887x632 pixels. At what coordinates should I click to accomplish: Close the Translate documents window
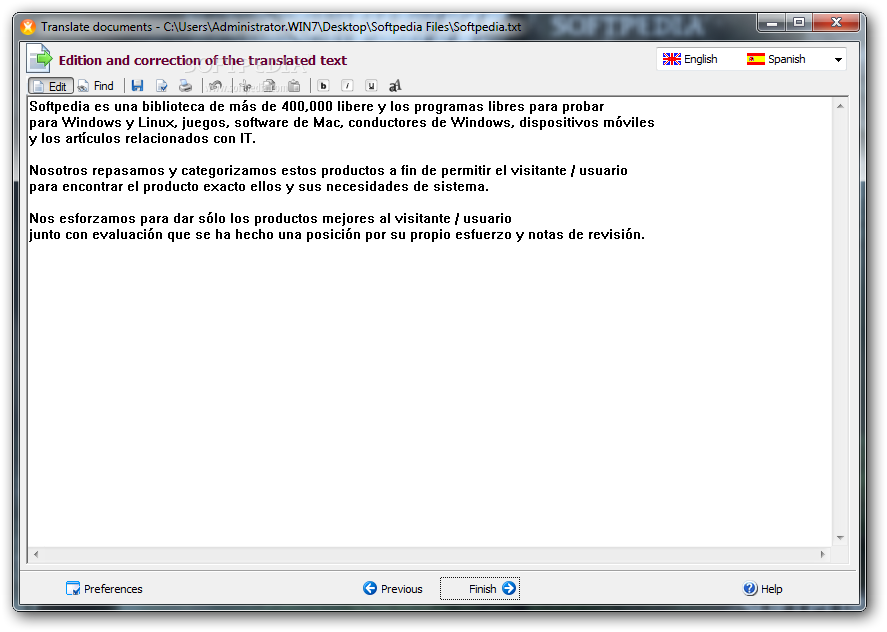tap(837, 23)
